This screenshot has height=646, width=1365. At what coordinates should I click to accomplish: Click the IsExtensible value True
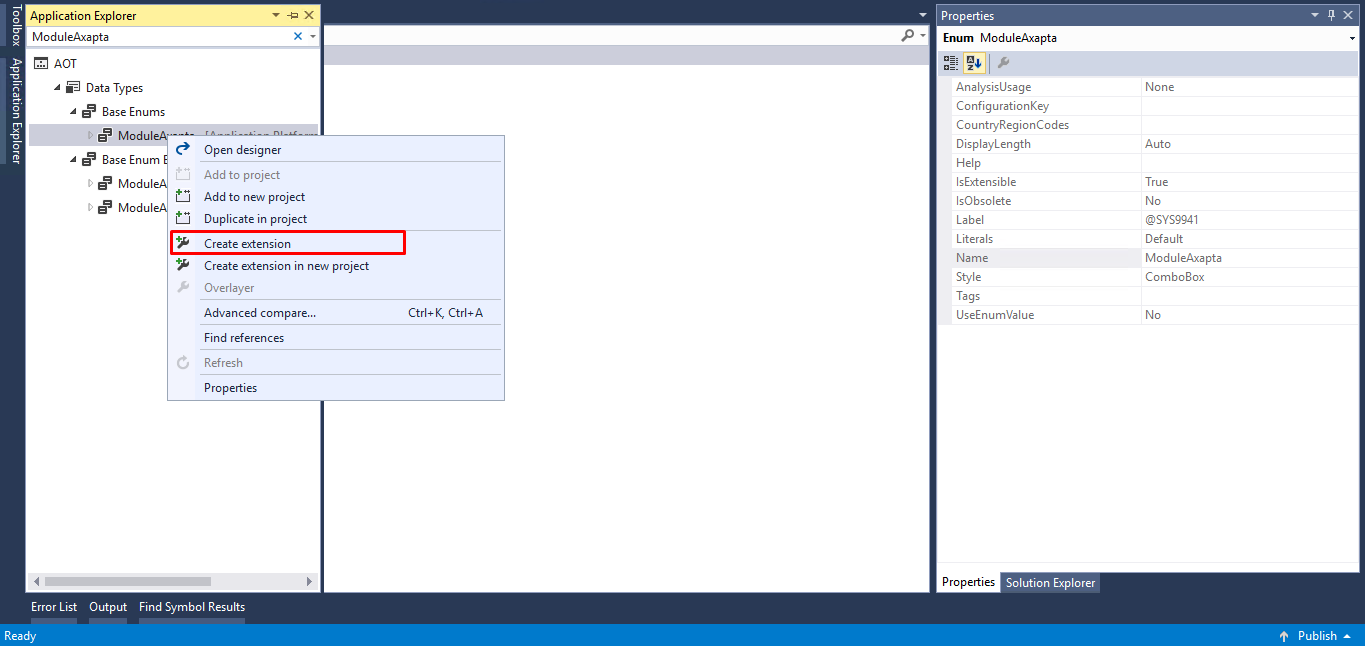tap(1156, 182)
